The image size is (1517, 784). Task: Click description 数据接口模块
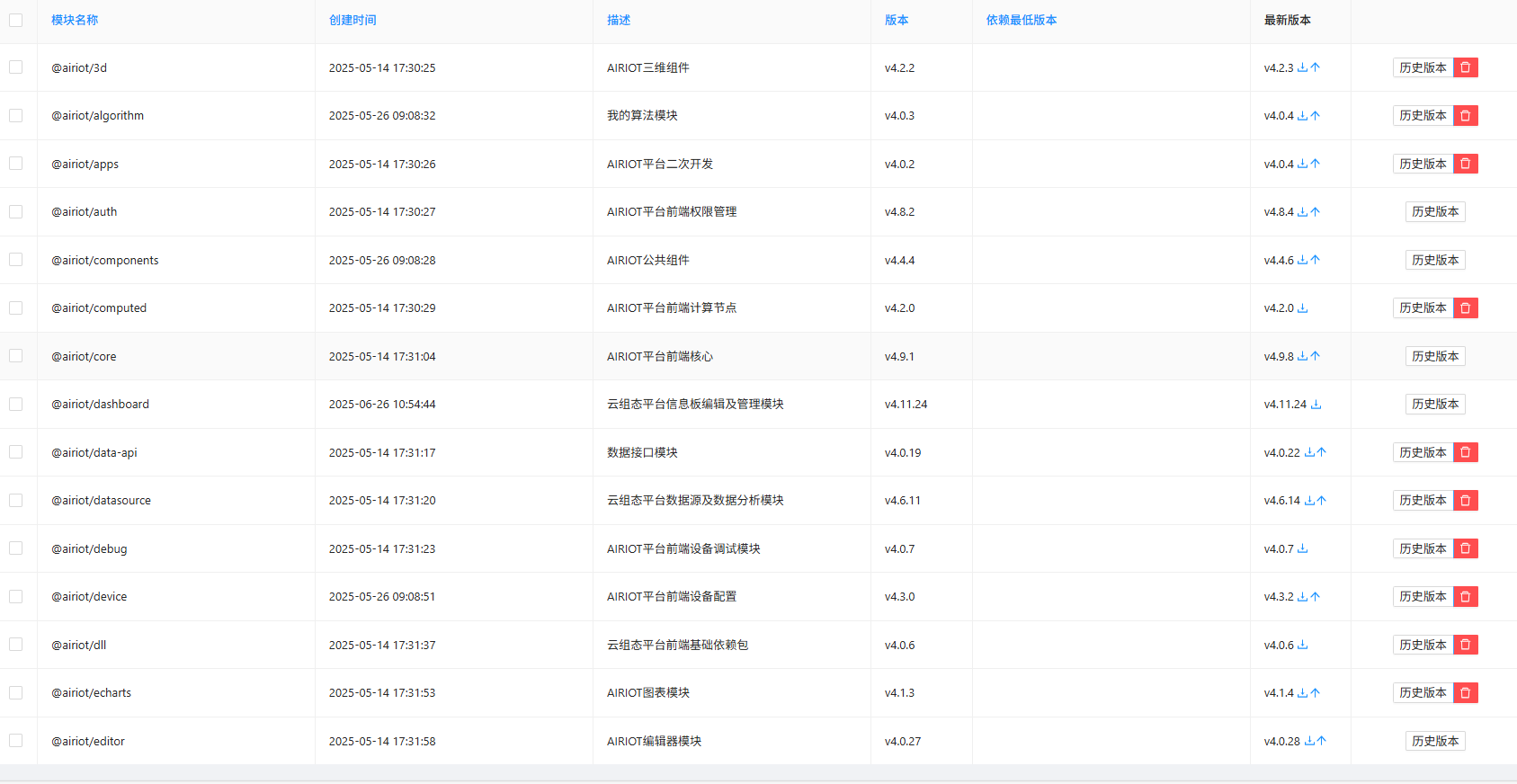pos(642,452)
